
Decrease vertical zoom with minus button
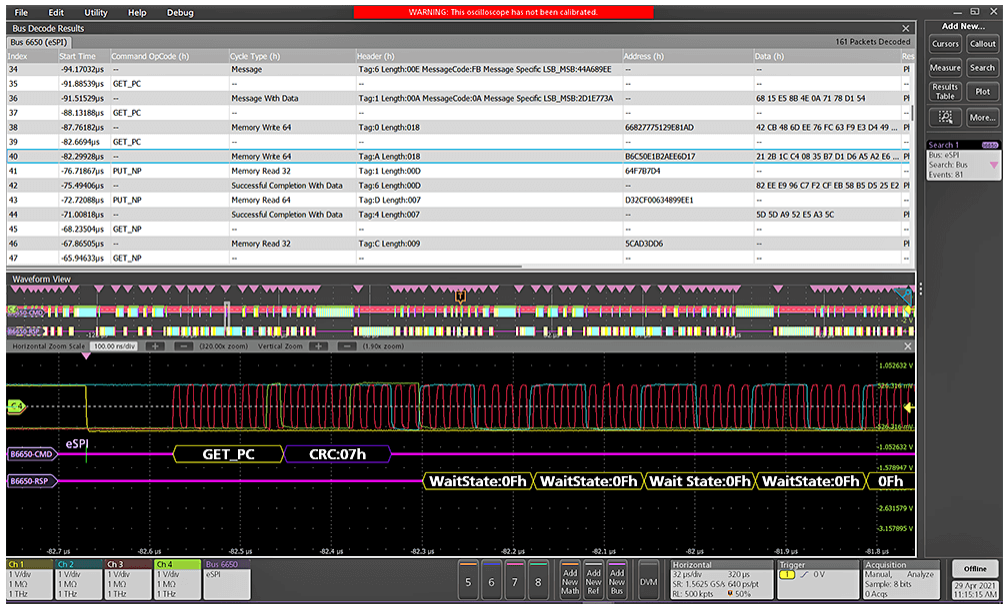tap(347, 346)
